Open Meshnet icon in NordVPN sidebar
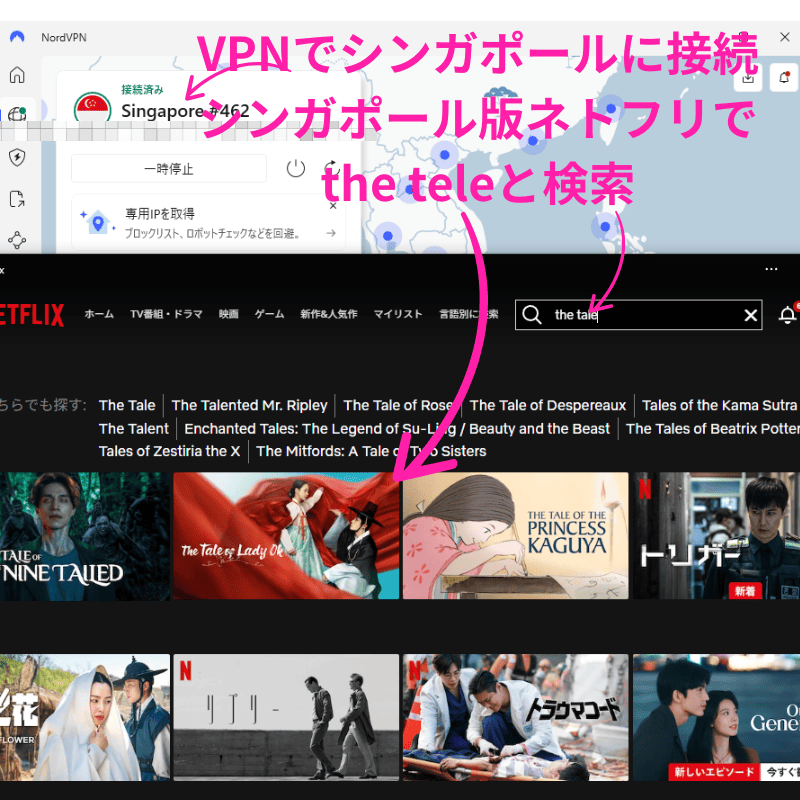 point(17,240)
